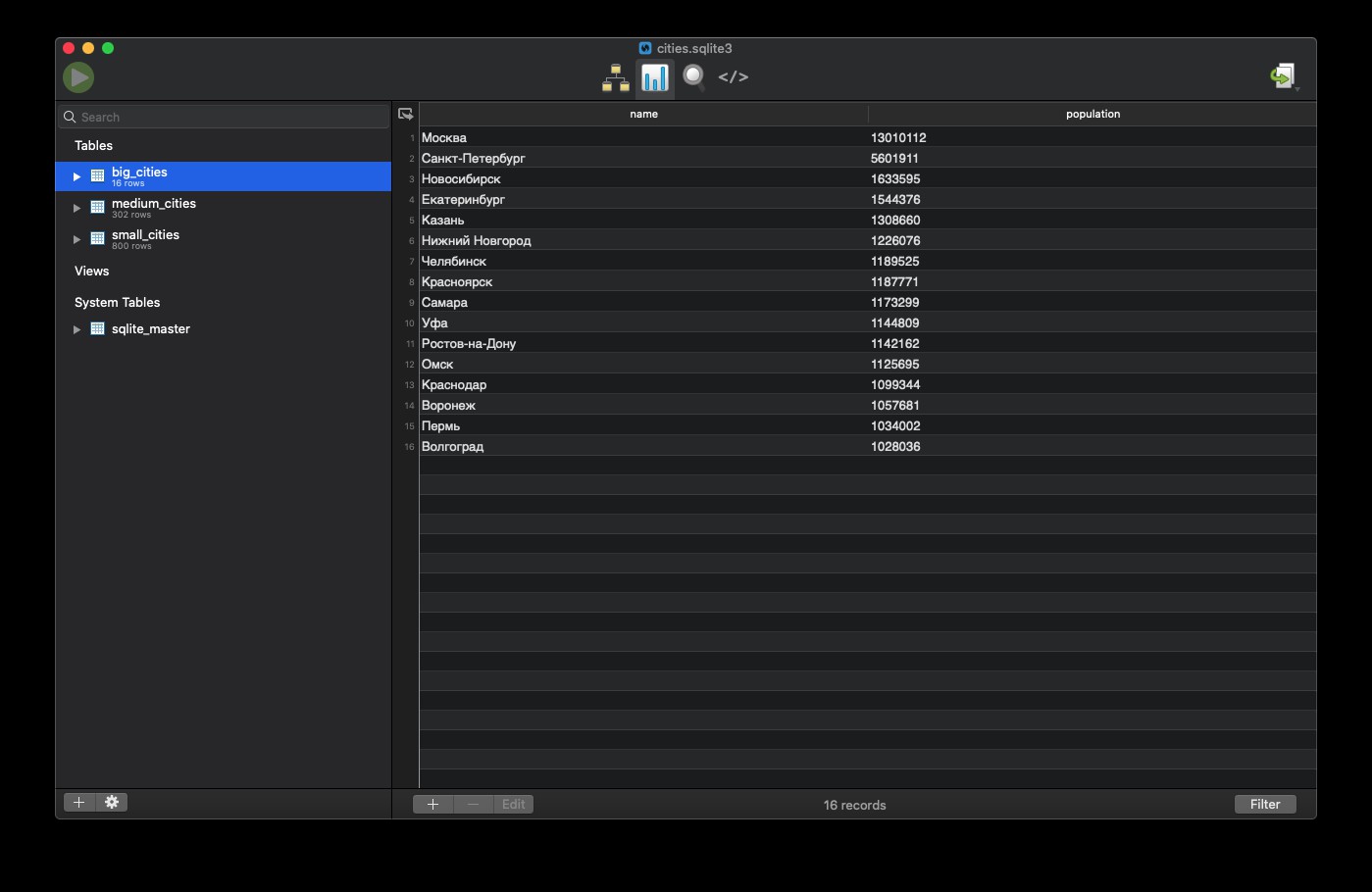Click population value 1099344
1372x892 pixels.
point(895,384)
